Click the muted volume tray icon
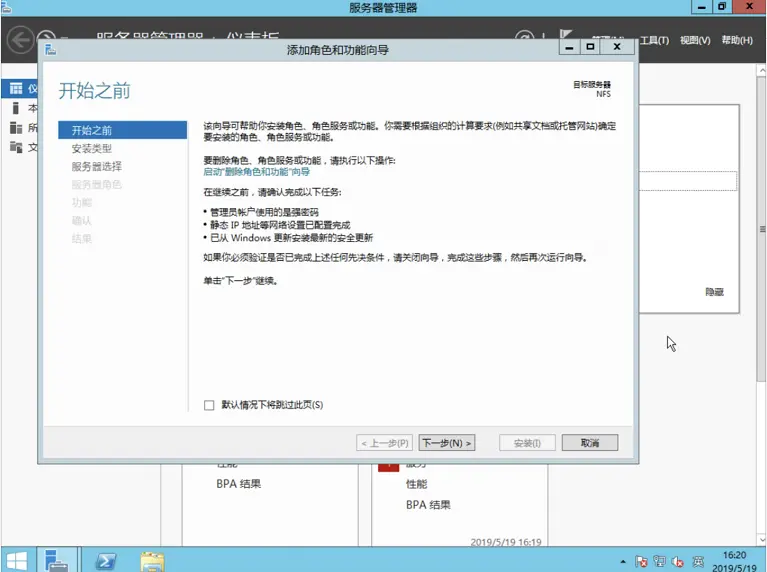Viewport: 767px width, 572px height. tap(678, 562)
